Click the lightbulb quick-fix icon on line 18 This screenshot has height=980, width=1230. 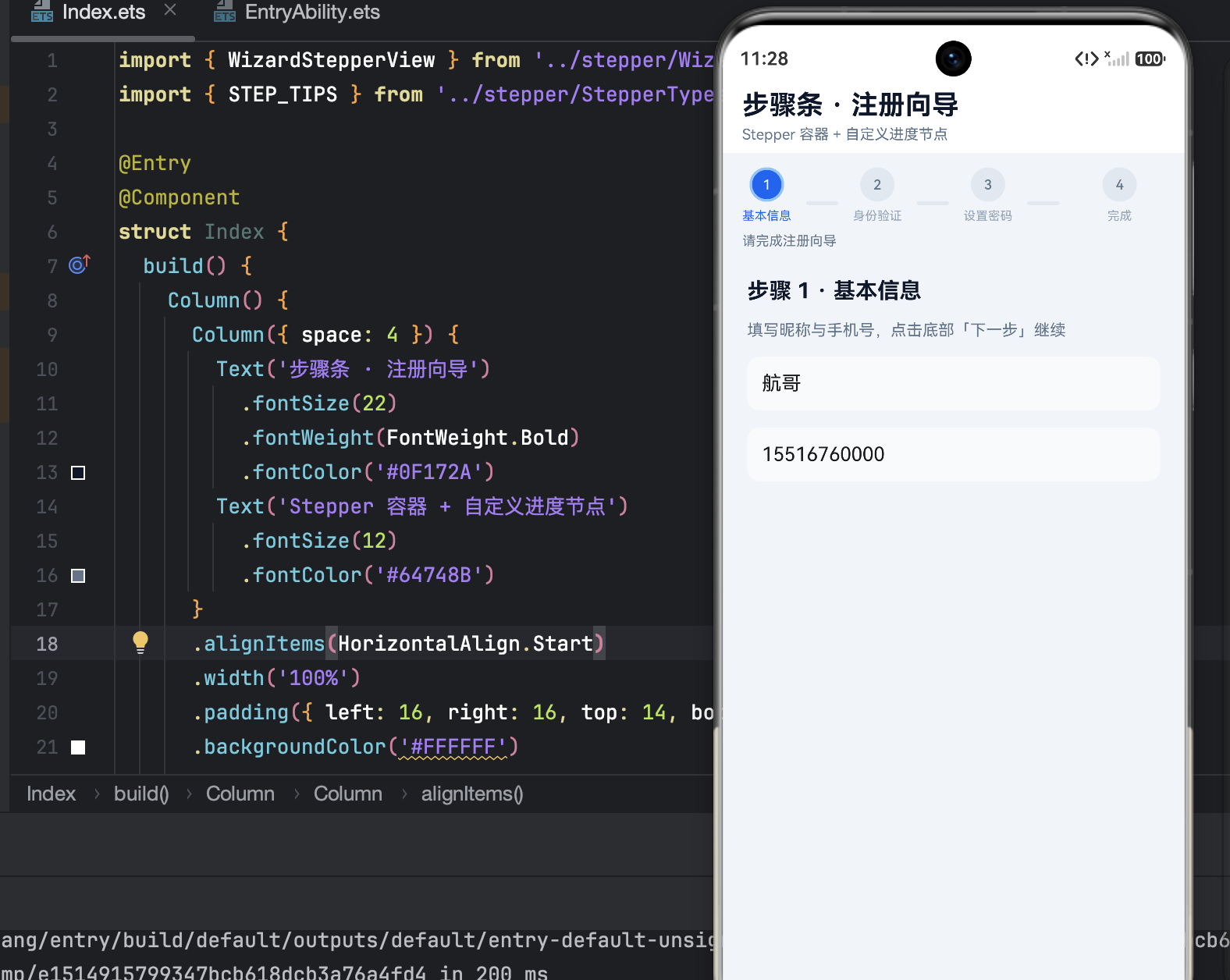click(140, 642)
